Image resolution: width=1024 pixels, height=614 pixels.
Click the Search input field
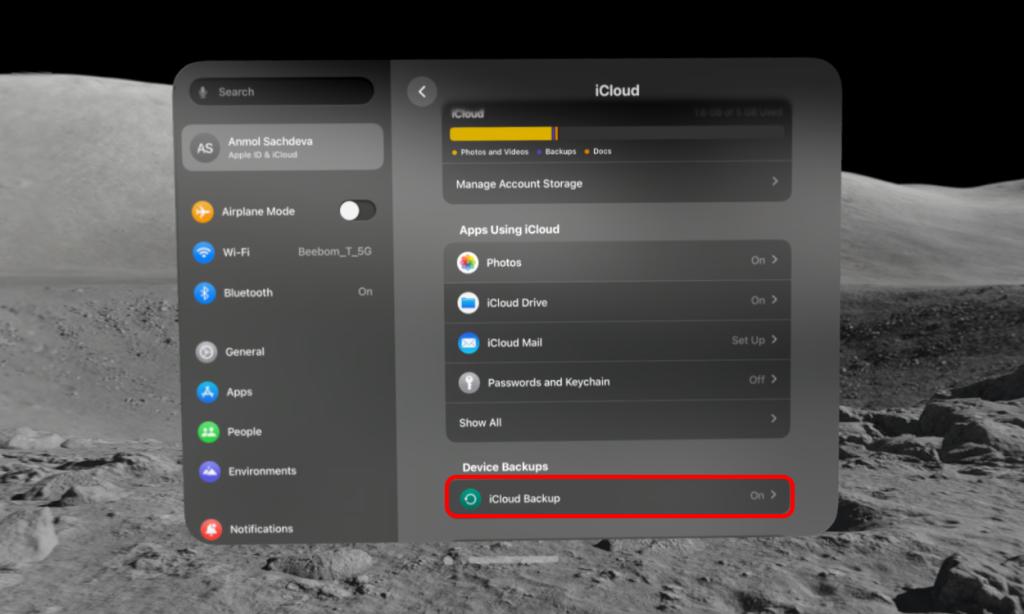[282, 91]
